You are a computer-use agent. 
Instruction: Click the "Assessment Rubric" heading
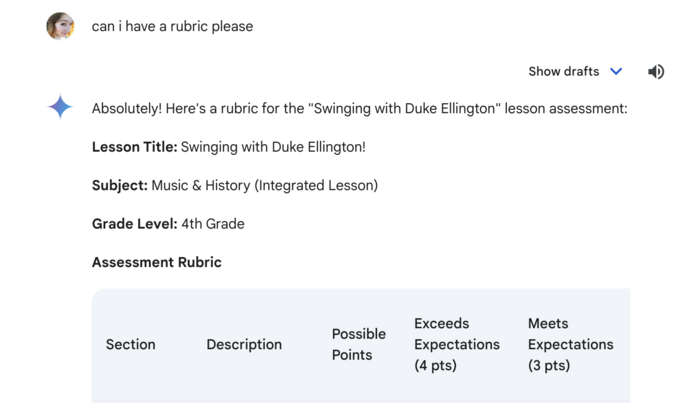157,262
